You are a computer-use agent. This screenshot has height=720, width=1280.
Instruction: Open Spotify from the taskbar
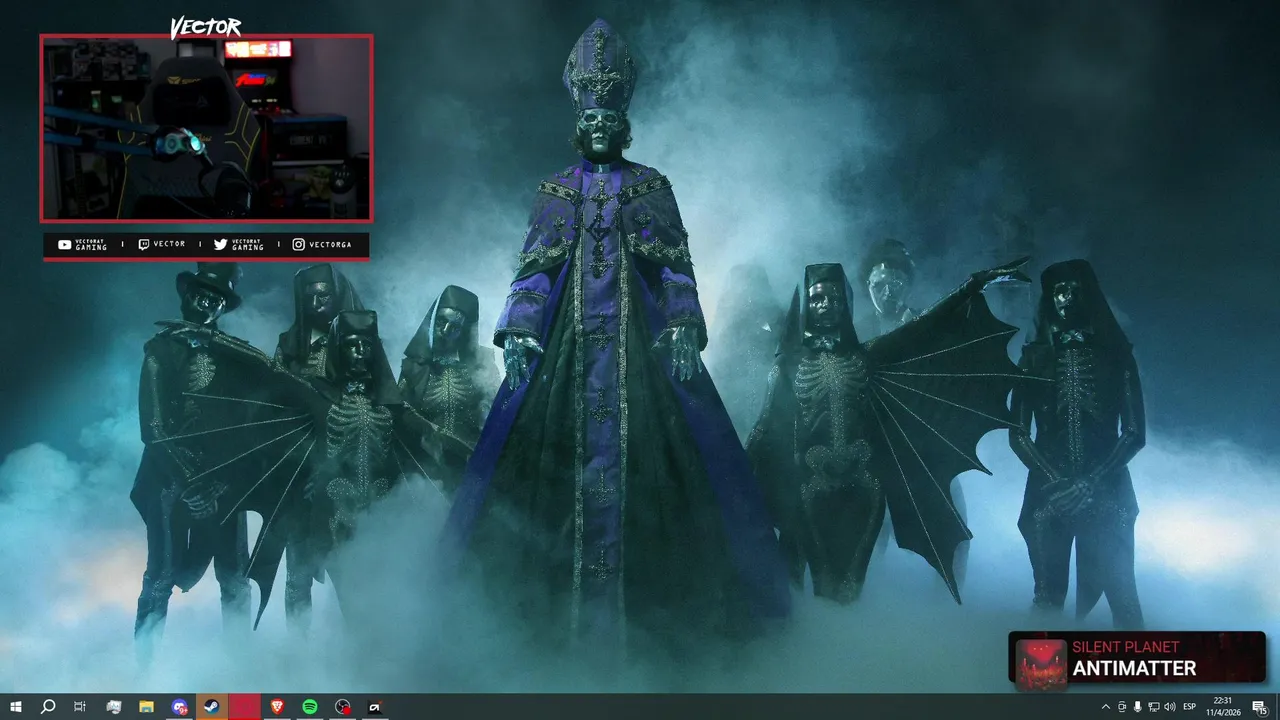(310, 707)
